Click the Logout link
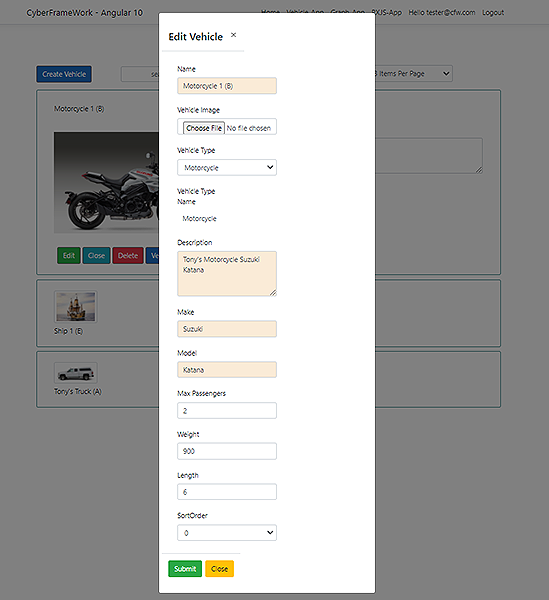The width and height of the screenshot is (549, 600). (x=493, y=13)
